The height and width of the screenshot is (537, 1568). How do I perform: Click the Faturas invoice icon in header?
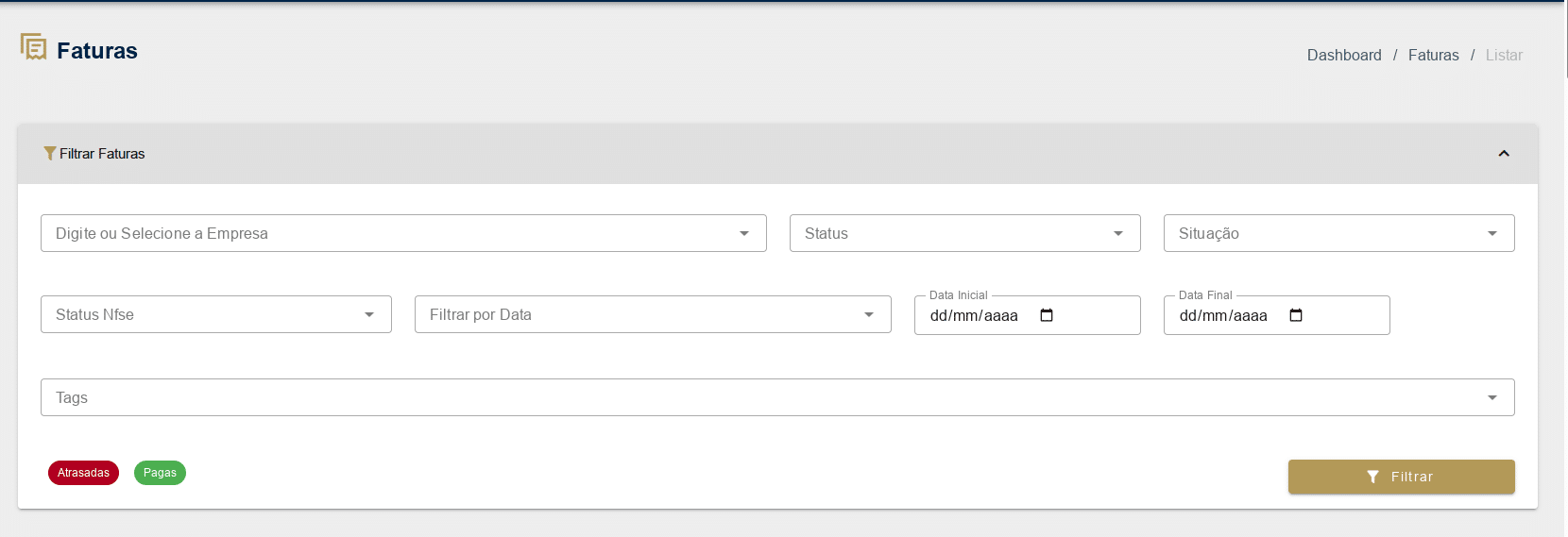pos(34,47)
